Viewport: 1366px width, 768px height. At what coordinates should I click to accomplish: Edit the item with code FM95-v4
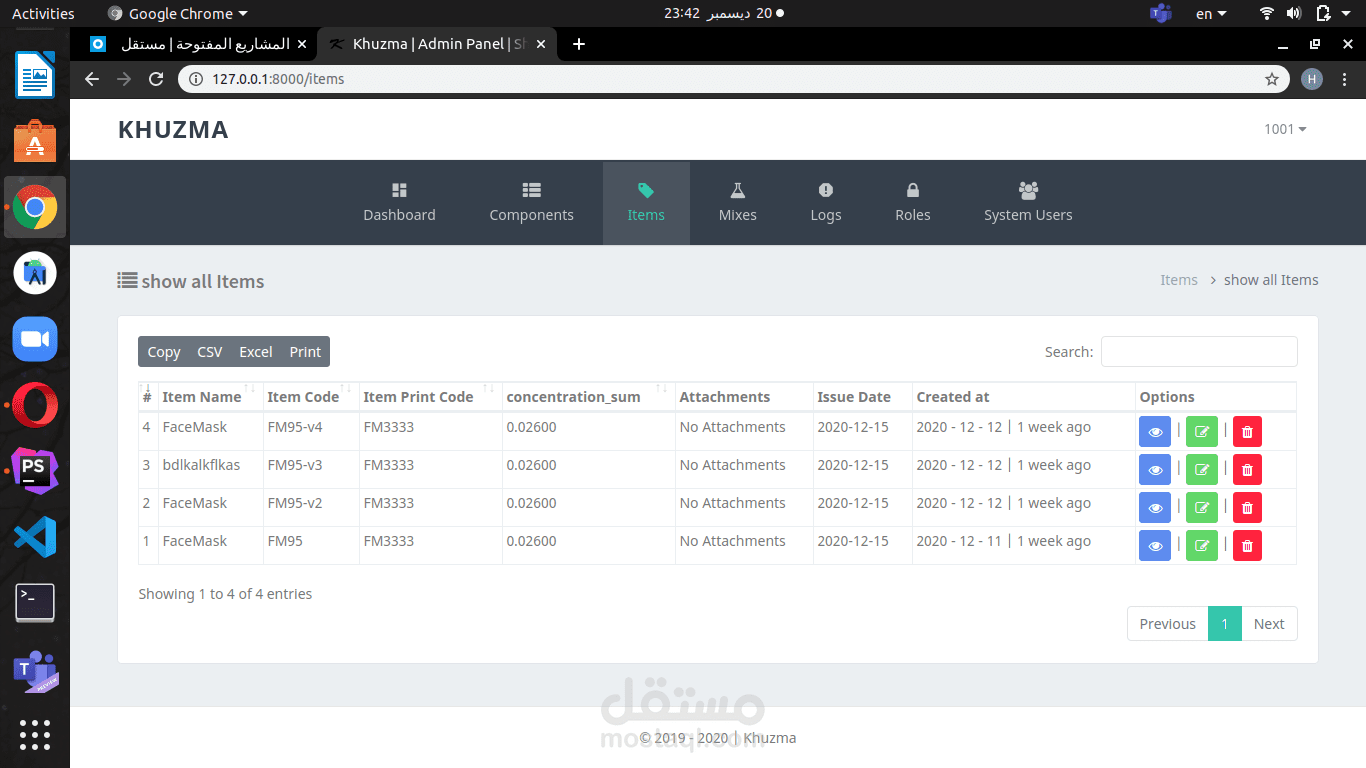point(1202,432)
